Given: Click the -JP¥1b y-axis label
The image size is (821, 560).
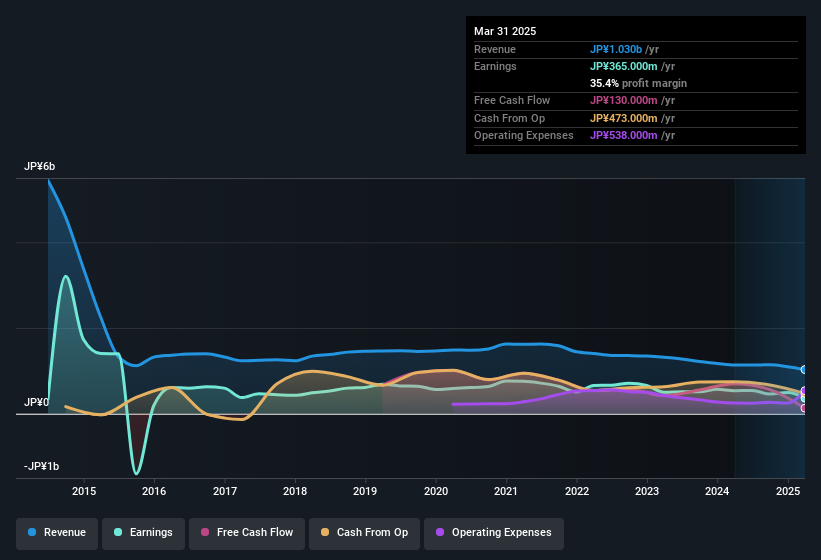Looking at the screenshot, I should 41,466.
